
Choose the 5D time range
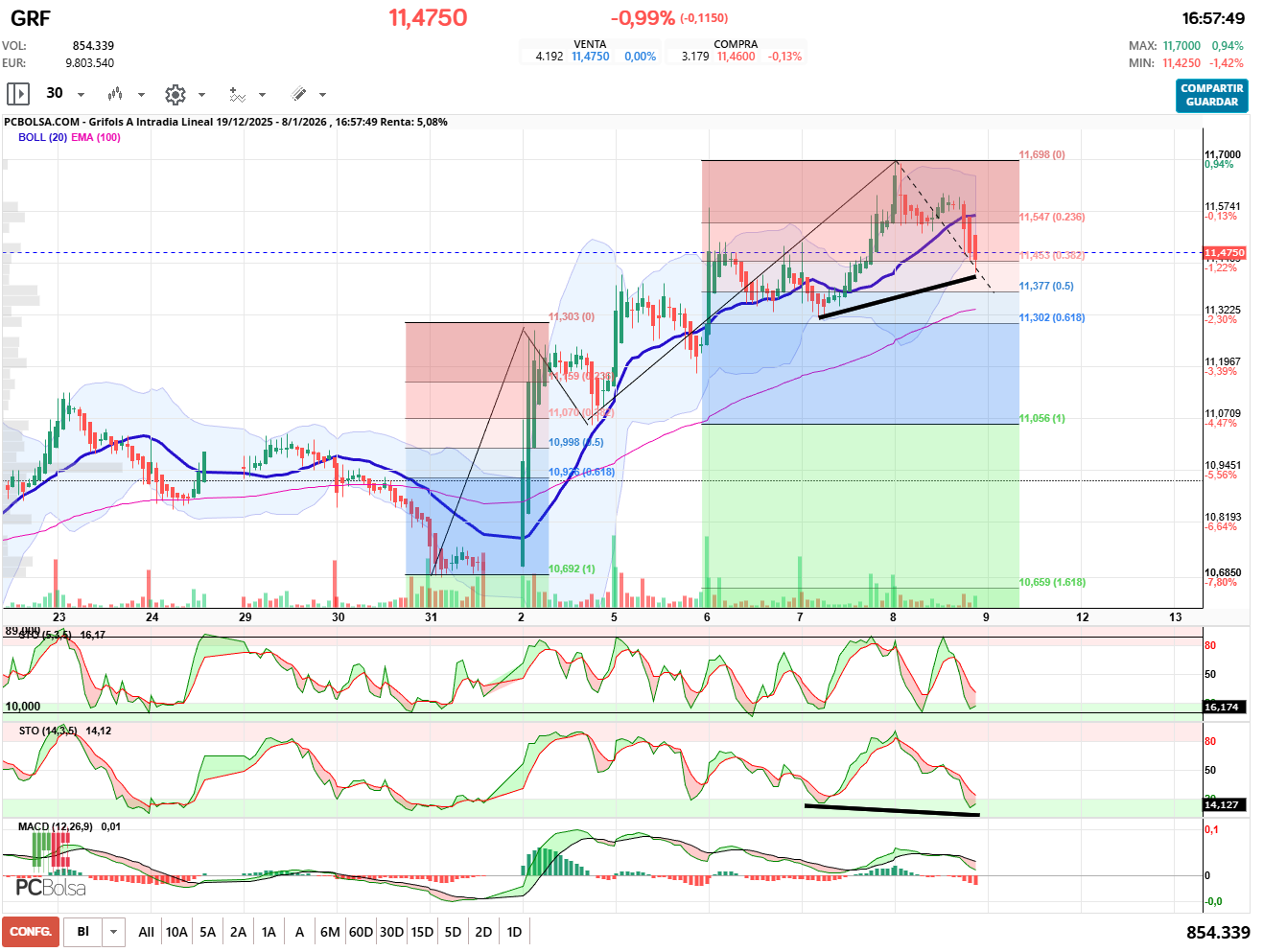click(453, 932)
